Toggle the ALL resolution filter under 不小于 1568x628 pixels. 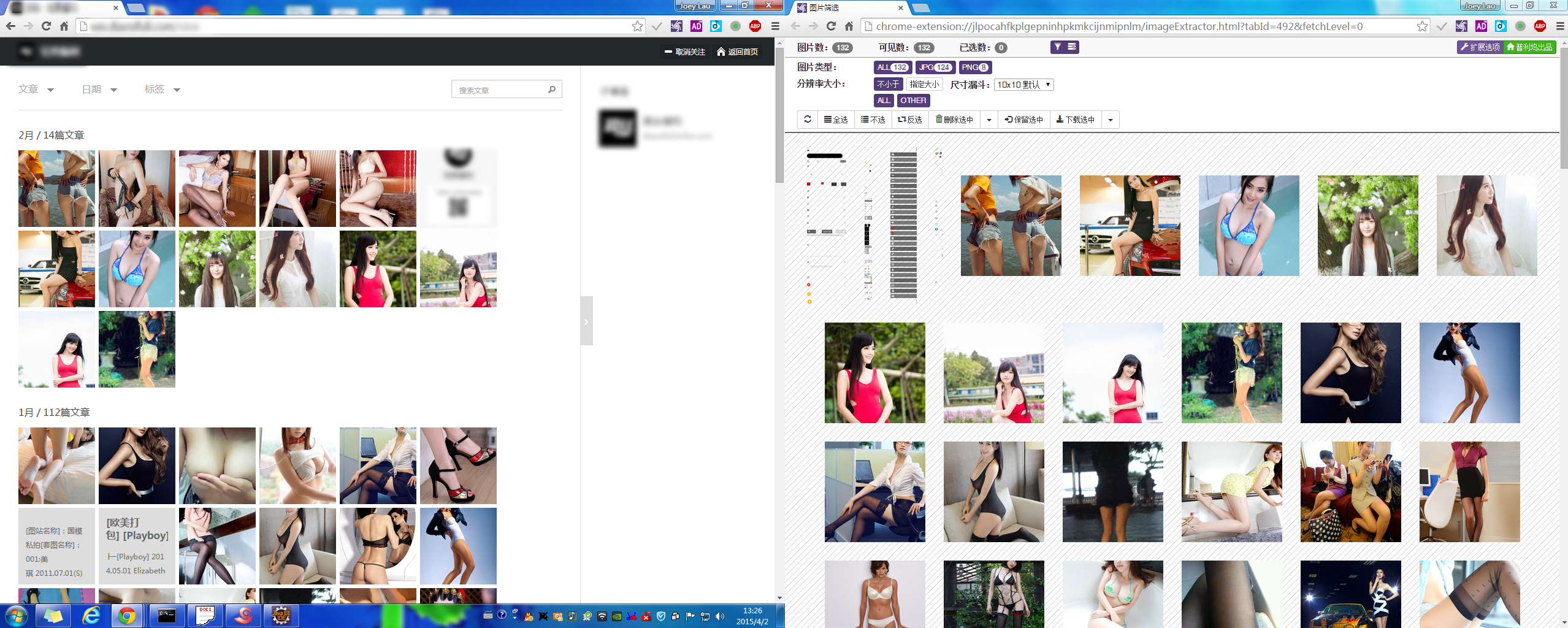tap(884, 101)
